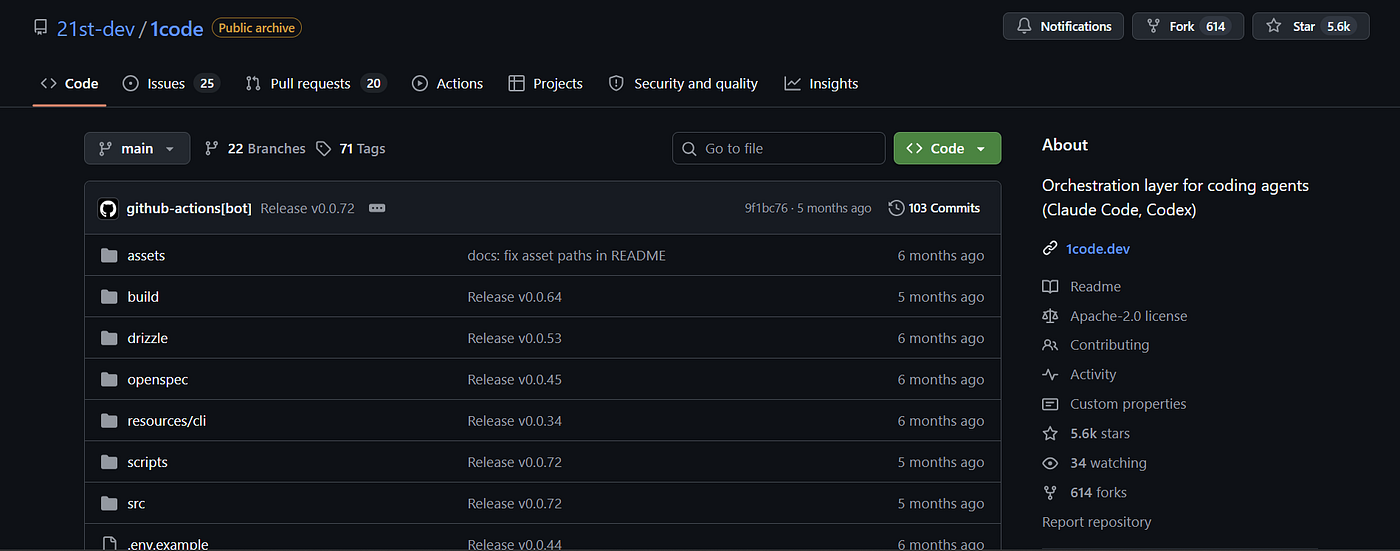
Task: Visit the 1code.dev website link
Action: (1098, 248)
